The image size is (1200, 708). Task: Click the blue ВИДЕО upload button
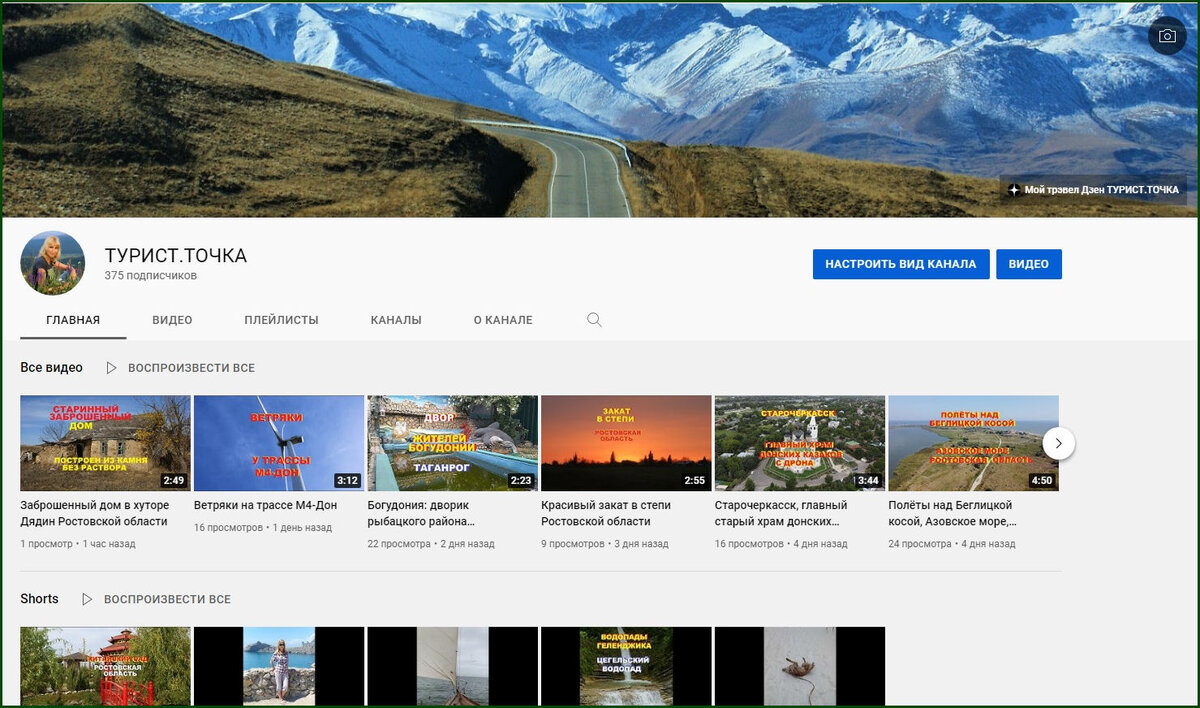click(1029, 264)
